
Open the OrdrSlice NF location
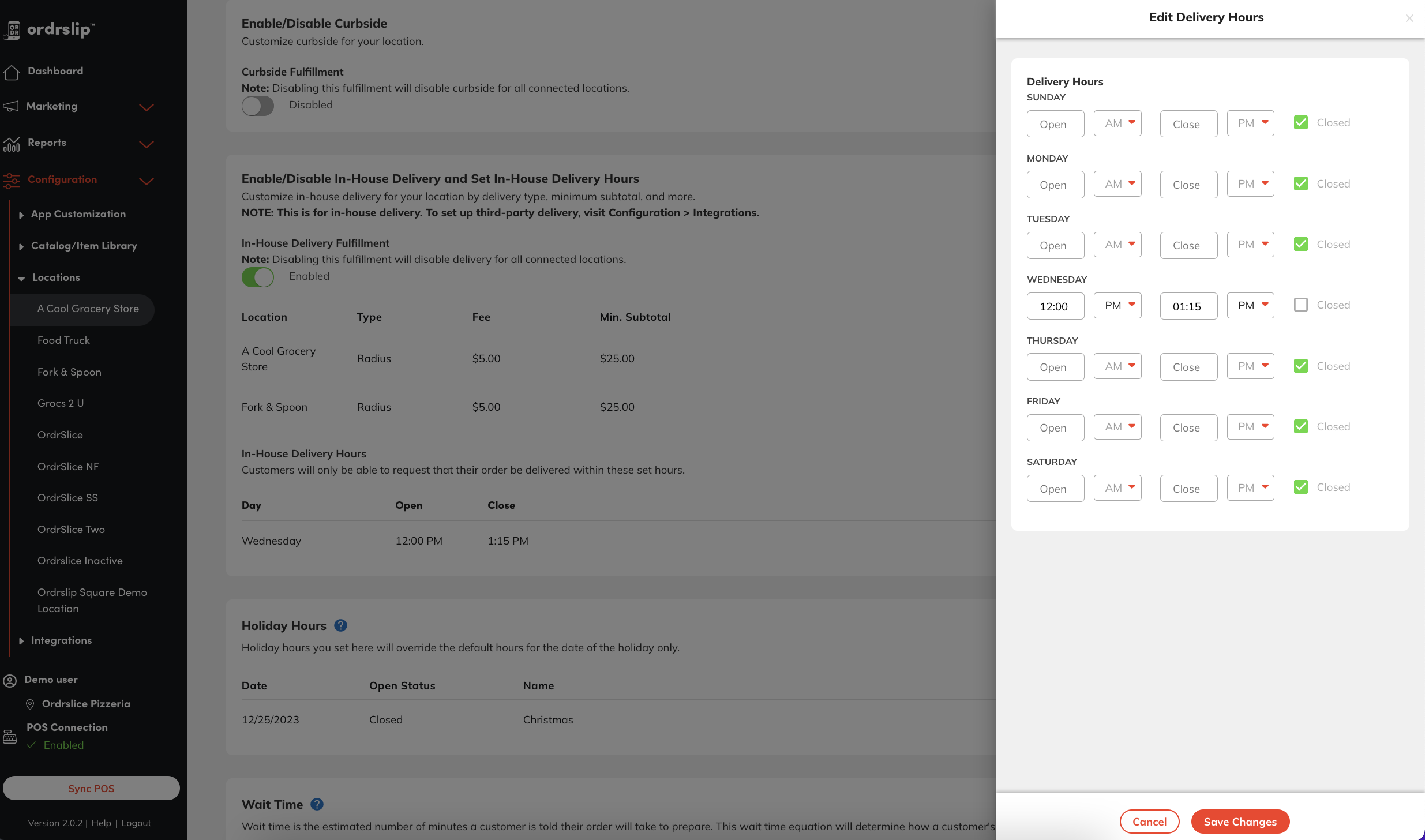(68, 467)
